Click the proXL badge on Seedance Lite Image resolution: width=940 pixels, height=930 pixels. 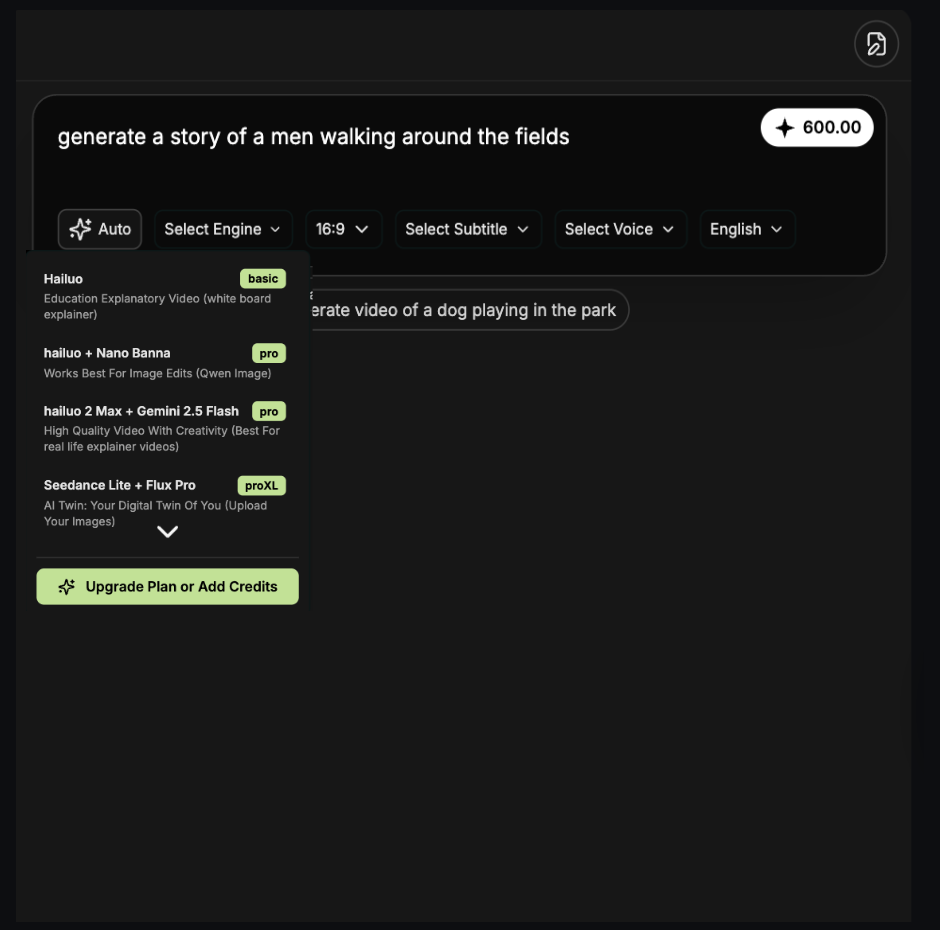pyautogui.click(x=261, y=486)
